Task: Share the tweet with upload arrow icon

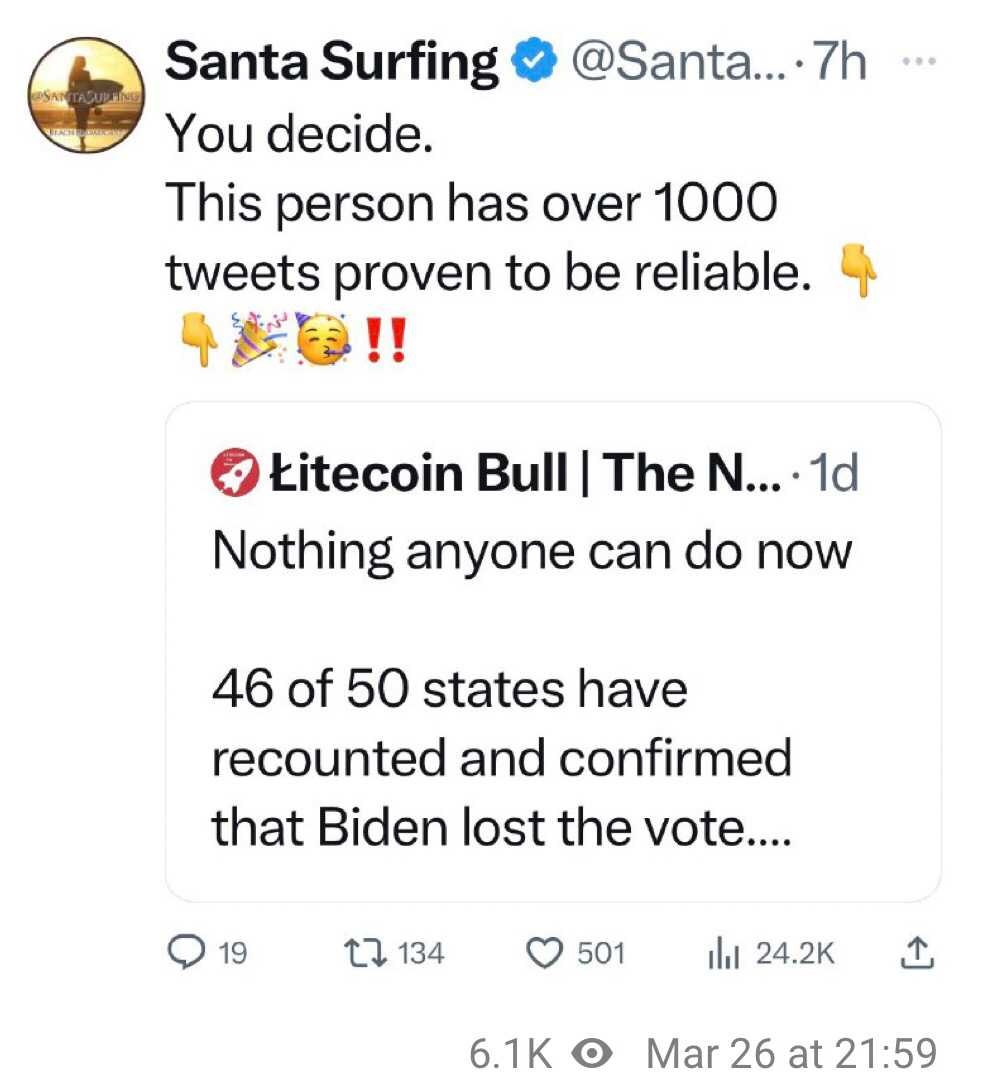Action: click(917, 953)
